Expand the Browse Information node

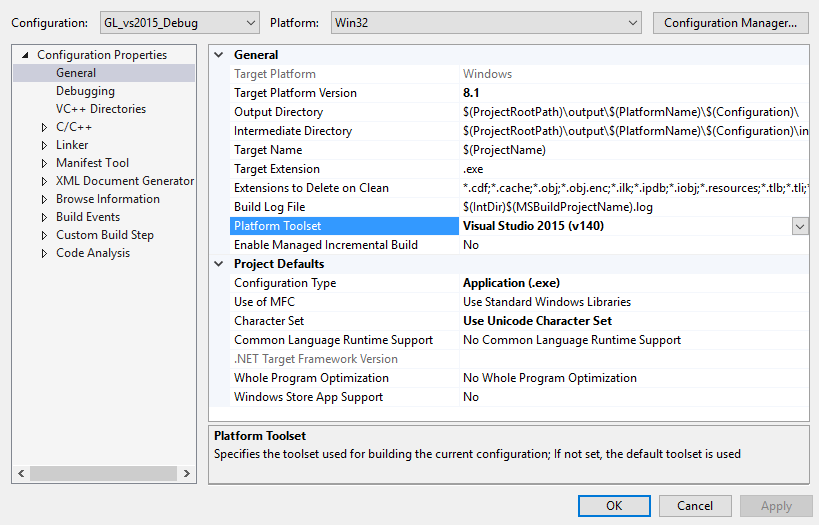[x=44, y=200]
